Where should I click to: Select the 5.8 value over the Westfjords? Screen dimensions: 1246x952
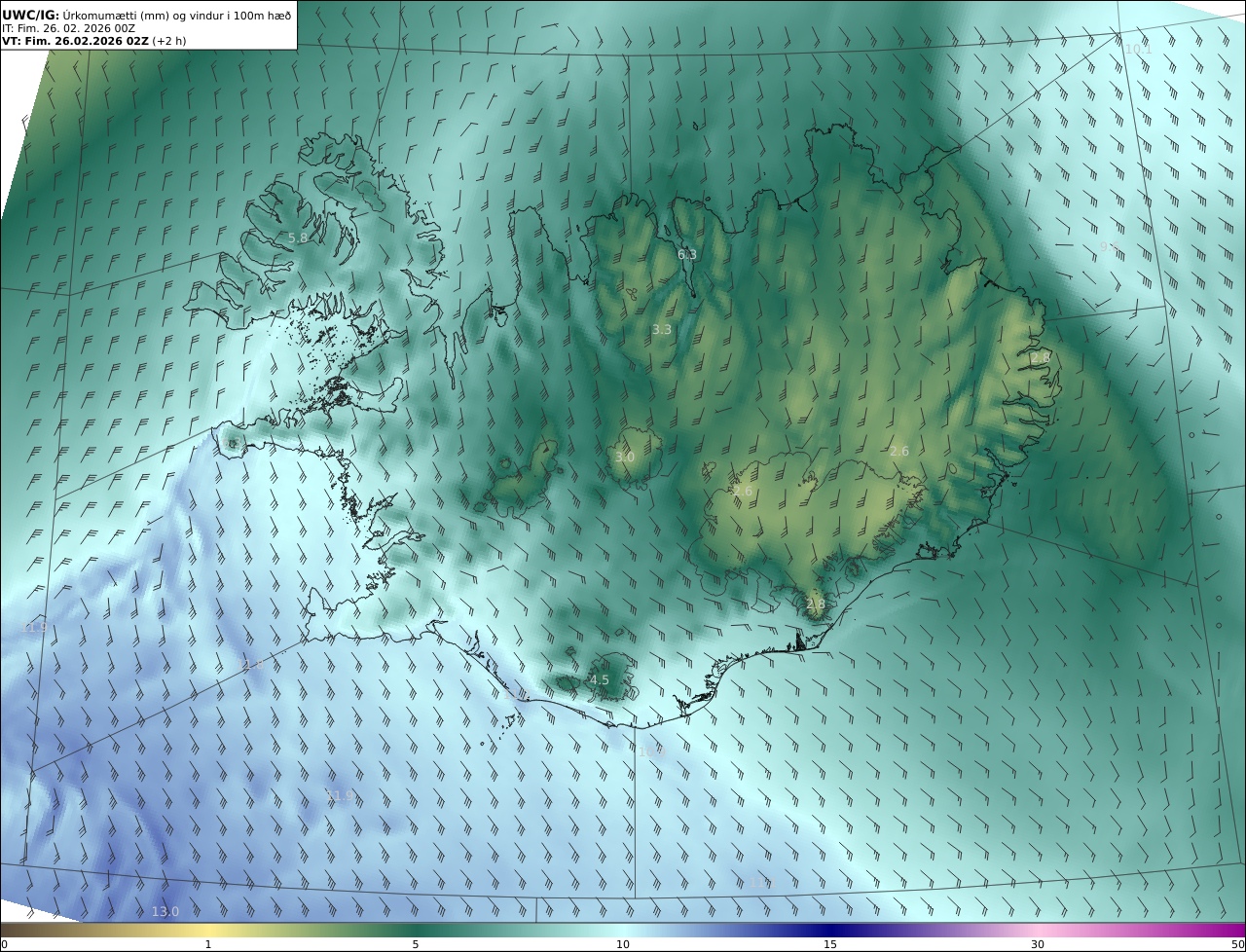(x=298, y=238)
